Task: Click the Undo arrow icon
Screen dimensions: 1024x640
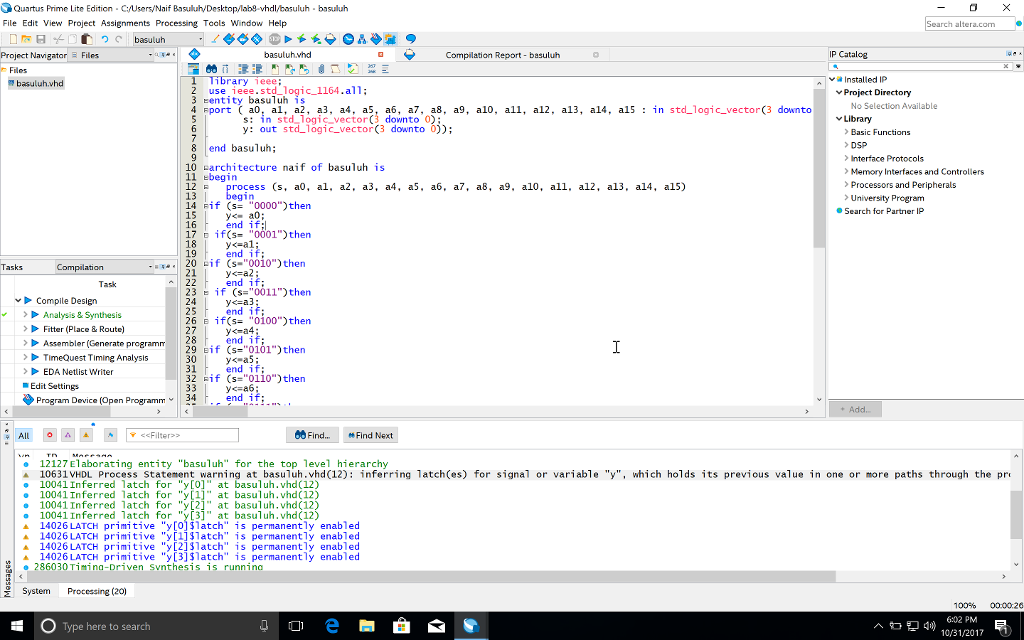Action: 105,39
